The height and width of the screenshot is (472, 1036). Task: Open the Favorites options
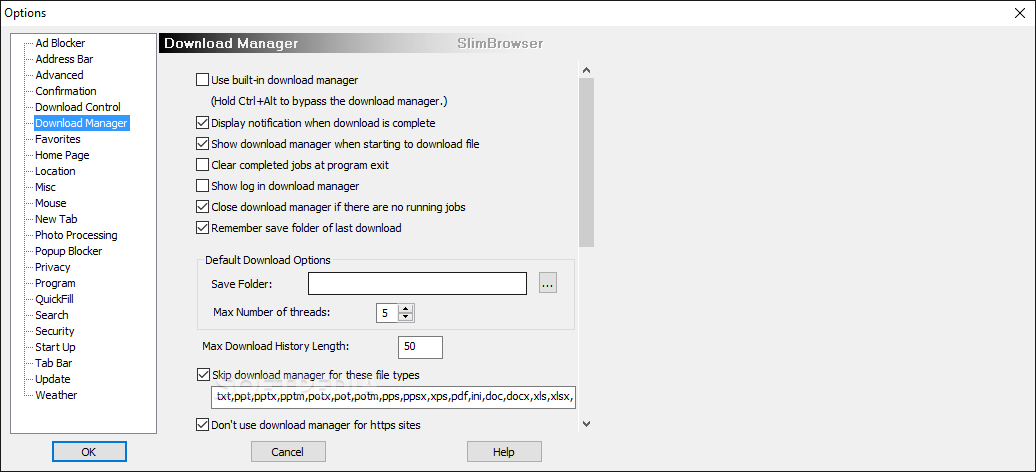(x=58, y=139)
